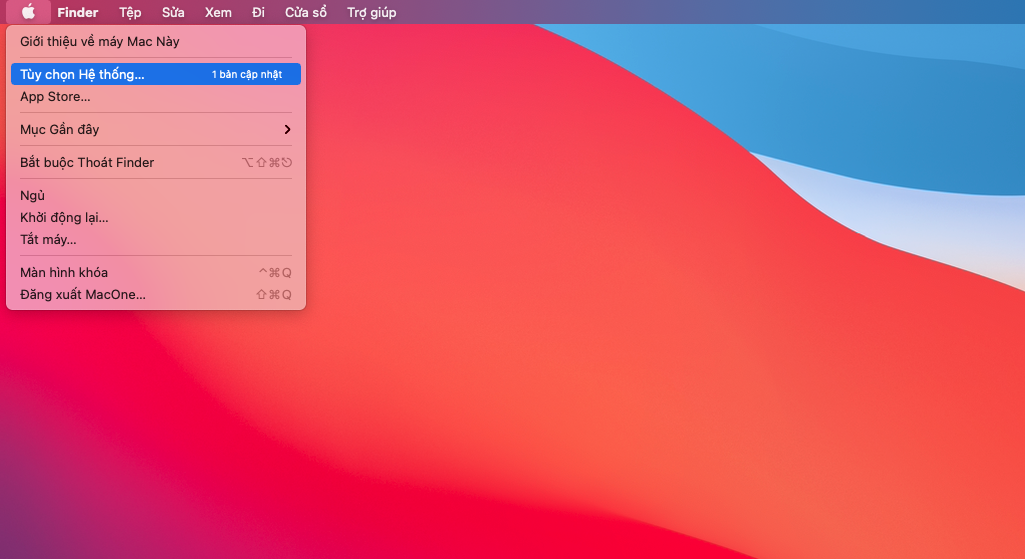Select Màn hình khóa

click(156, 272)
